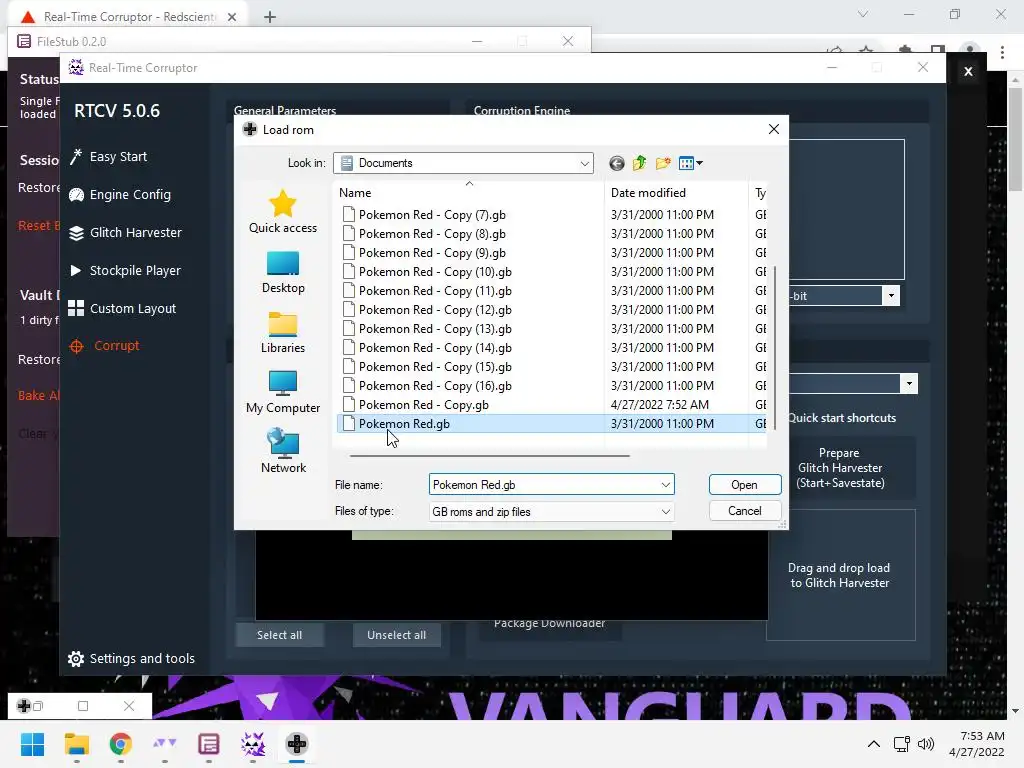The image size is (1024, 768).
Task: Open Stockpile Player in RTCV sidebar
Action: click(125, 270)
